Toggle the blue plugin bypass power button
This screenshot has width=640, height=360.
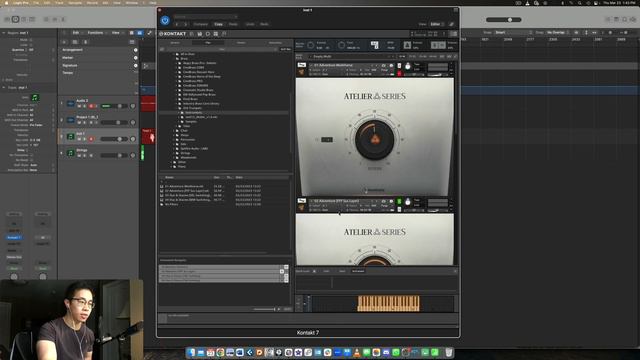coord(165,20)
